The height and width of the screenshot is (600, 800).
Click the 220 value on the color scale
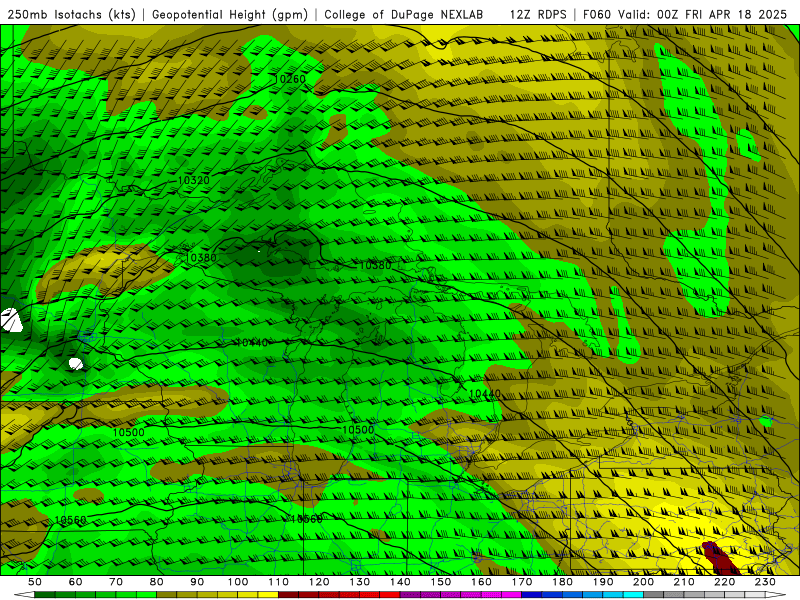pos(724,582)
